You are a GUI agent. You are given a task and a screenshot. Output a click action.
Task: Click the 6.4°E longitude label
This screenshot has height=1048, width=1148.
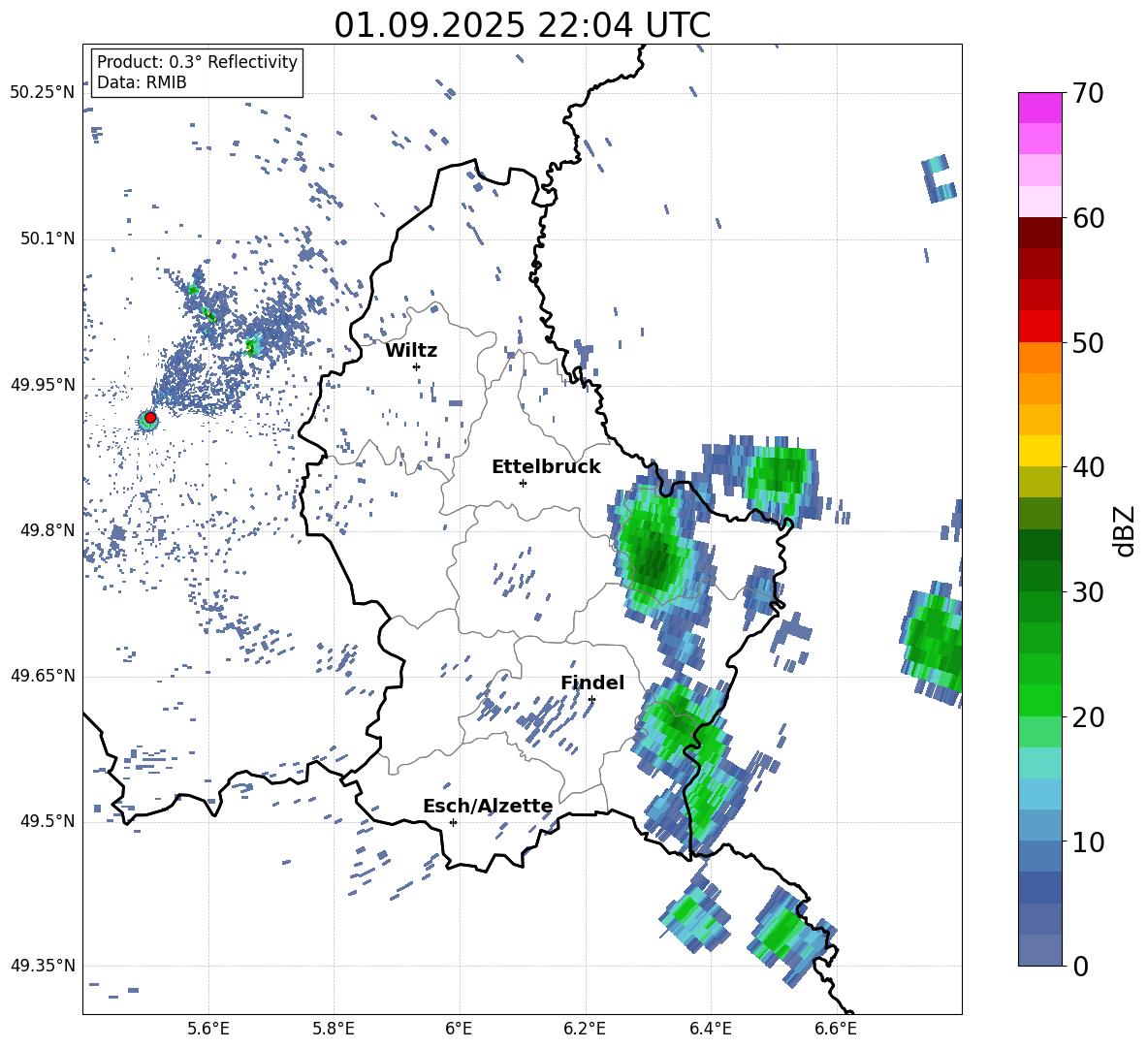710,1029
